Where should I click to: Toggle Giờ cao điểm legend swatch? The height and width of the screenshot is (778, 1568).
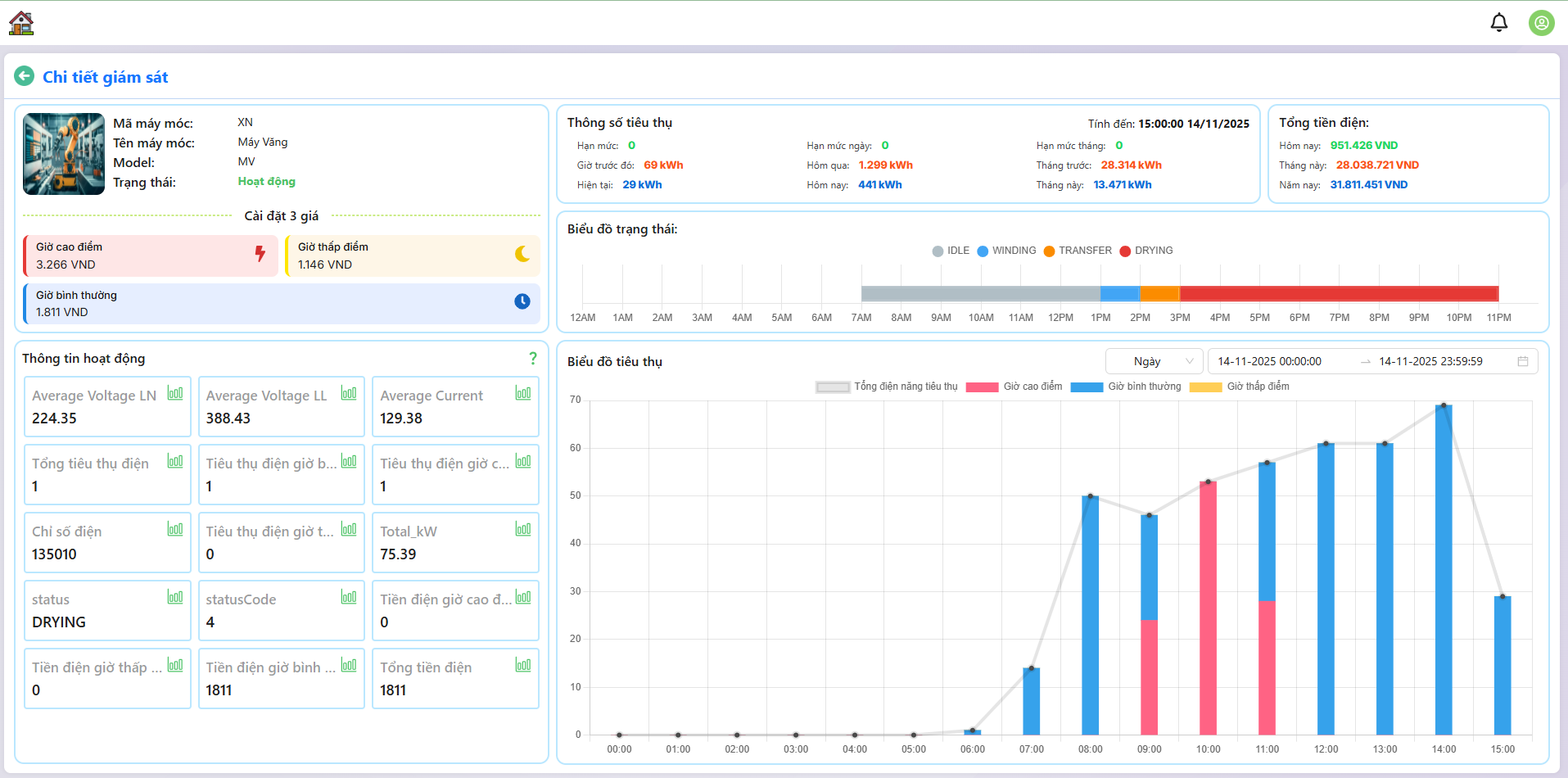coord(982,387)
